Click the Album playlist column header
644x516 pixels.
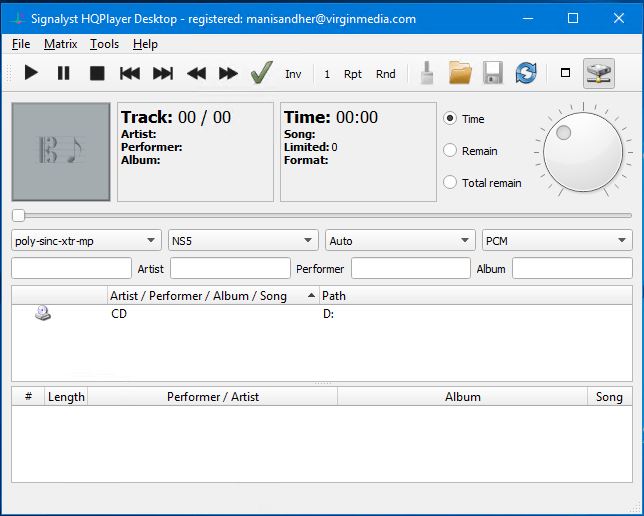click(x=462, y=396)
